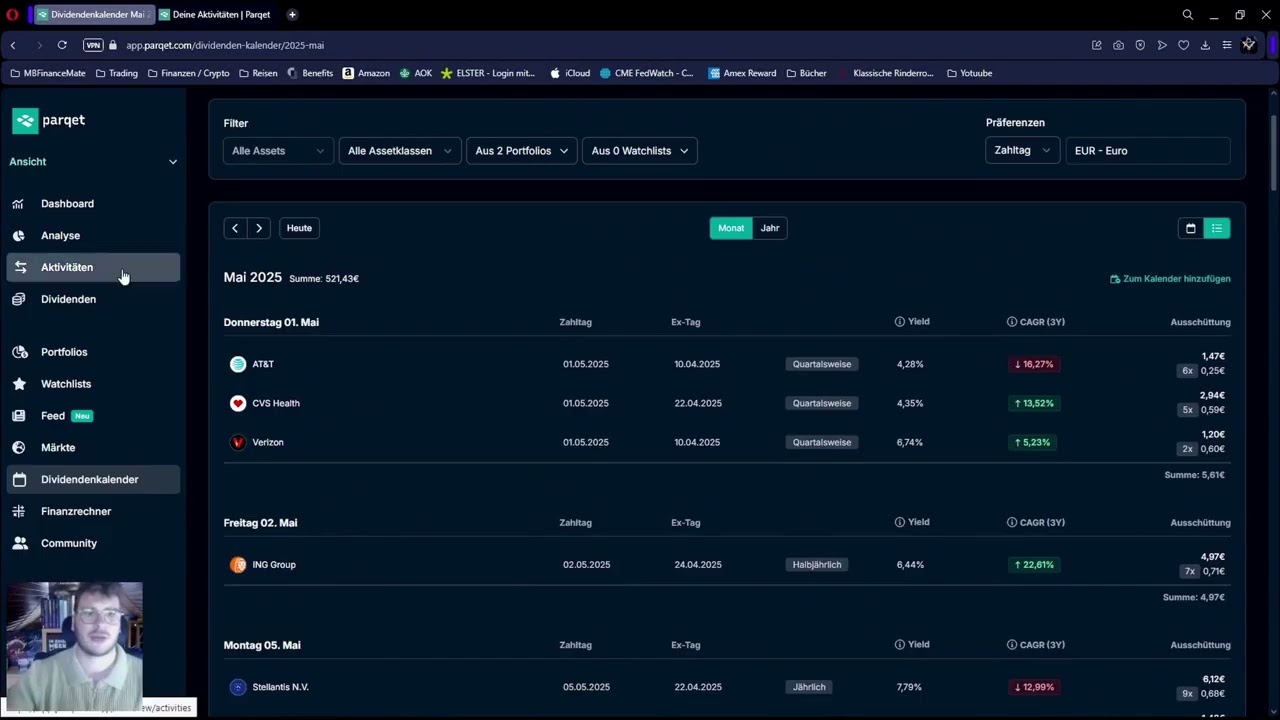Viewport: 1280px width, 720px height.
Task: Click Stellantis N.V. Jährlich badge
Action: pos(809,687)
